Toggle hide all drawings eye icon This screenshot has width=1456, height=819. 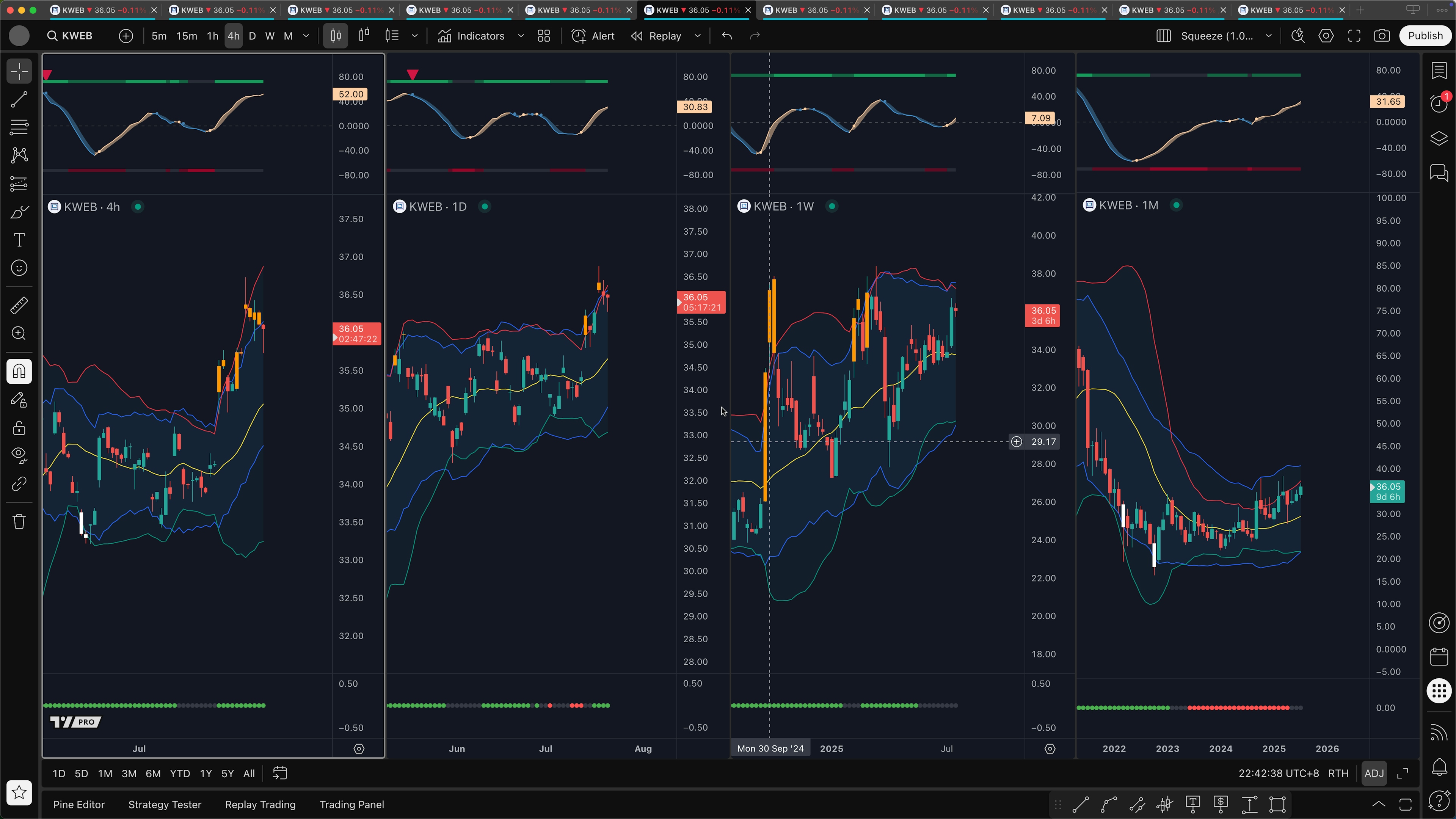click(19, 455)
